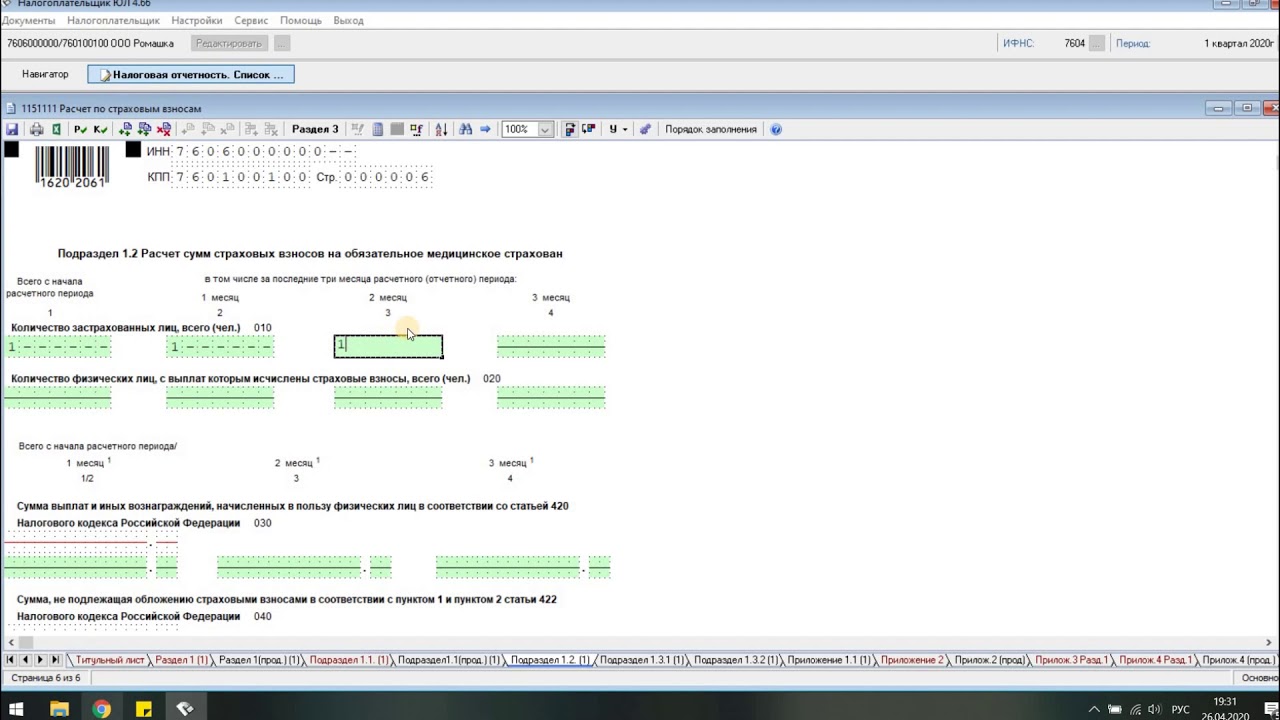The width and height of the screenshot is (1280, 720).
Task: Open search with the binoculars icon
Action: pyautogui.click(x=465, y=129)
